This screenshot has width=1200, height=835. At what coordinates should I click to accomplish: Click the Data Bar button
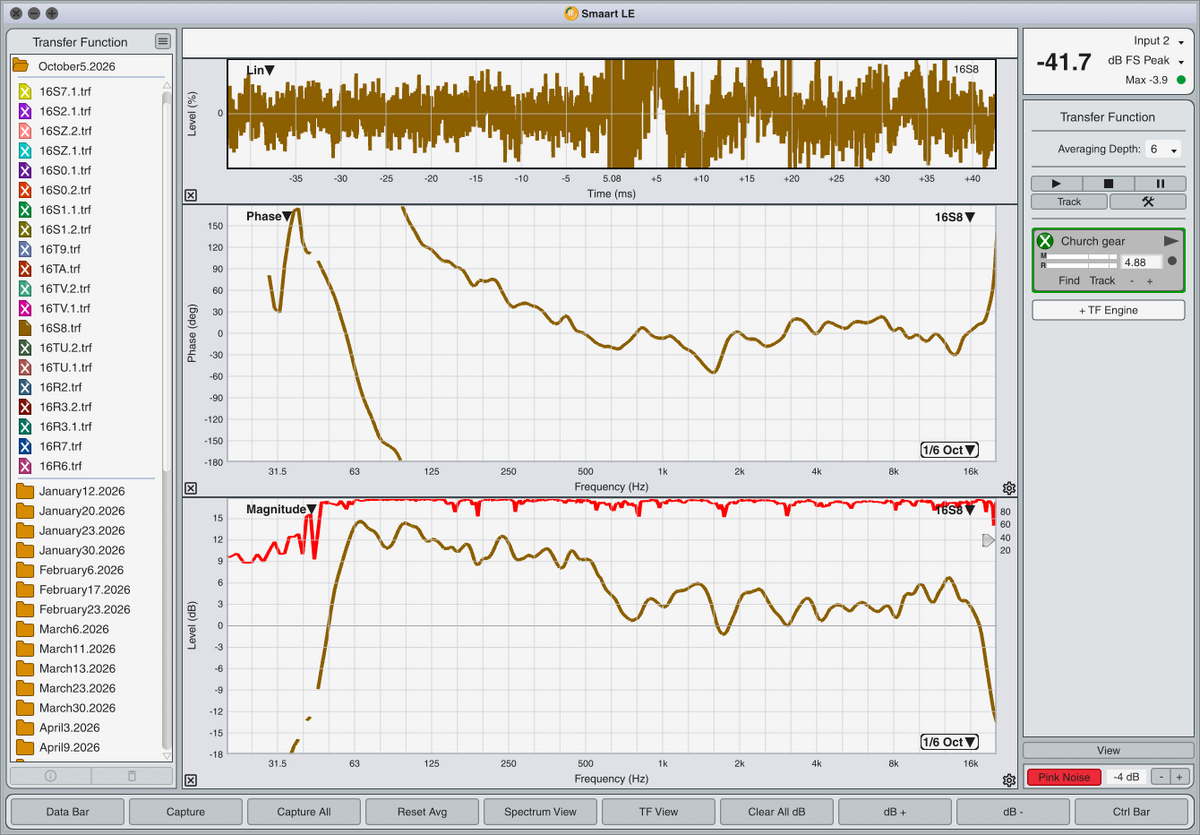point(68,812)
